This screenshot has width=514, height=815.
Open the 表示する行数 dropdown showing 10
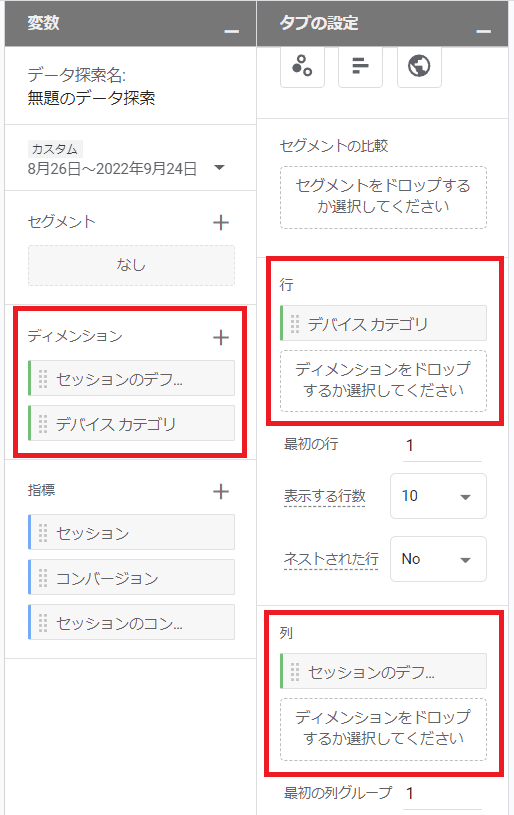(438, 496)
